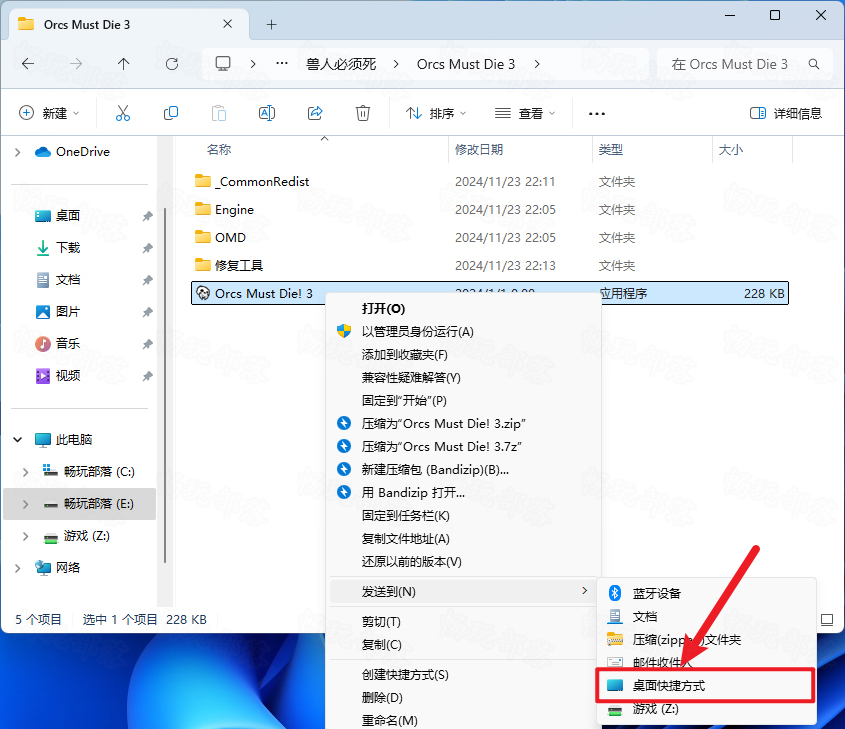Viewport: 845px width, 729px height.
Task: Choose 固定到任务栏(K) in context menu
Action: click(465, 516)
